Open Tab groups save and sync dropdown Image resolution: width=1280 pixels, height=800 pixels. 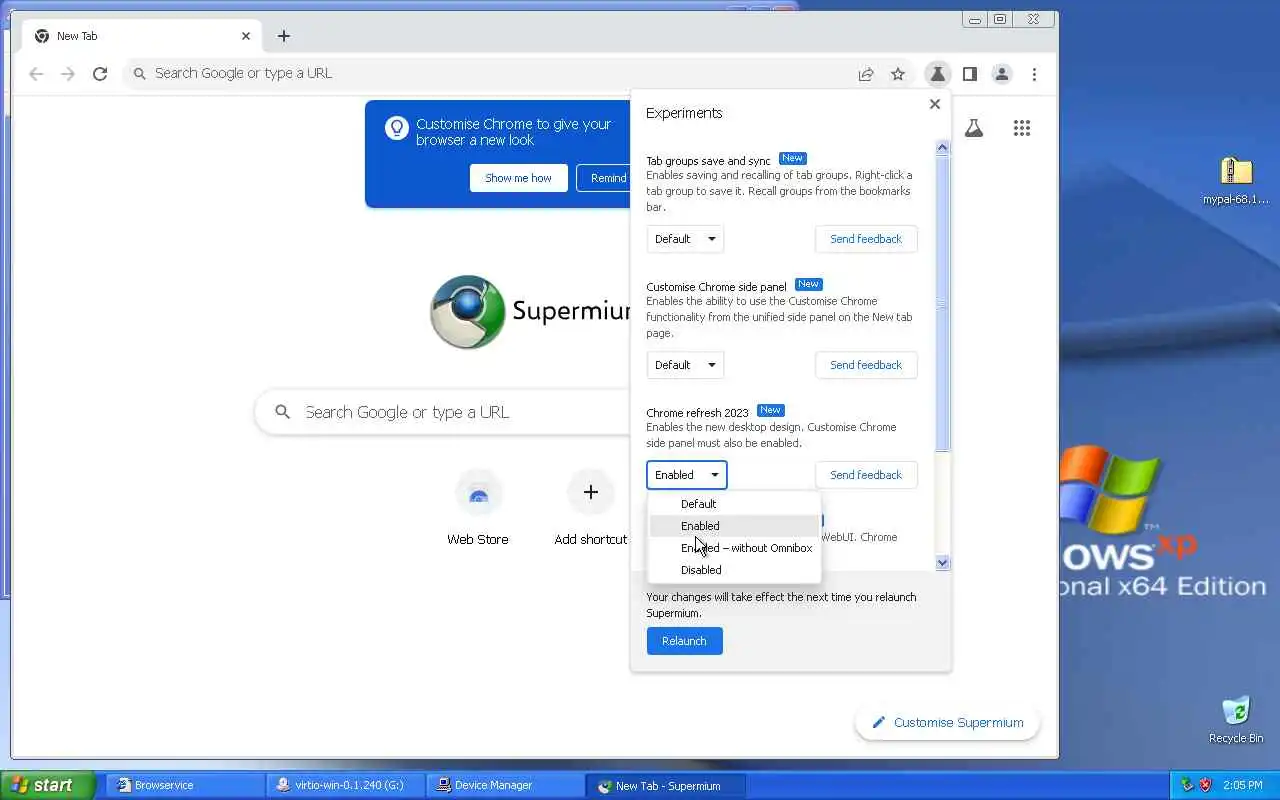pyautogui.click(x=685, y=239)
